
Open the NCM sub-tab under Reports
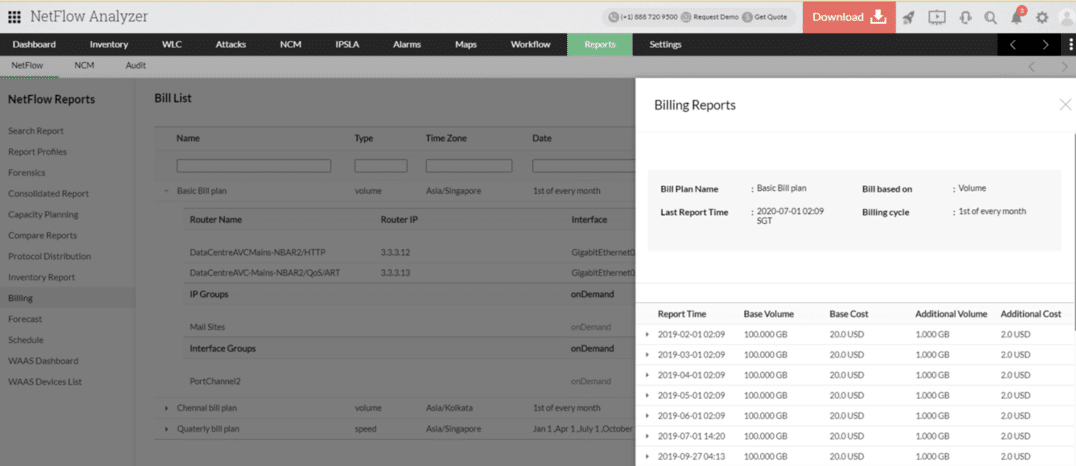tap(84, 65)
